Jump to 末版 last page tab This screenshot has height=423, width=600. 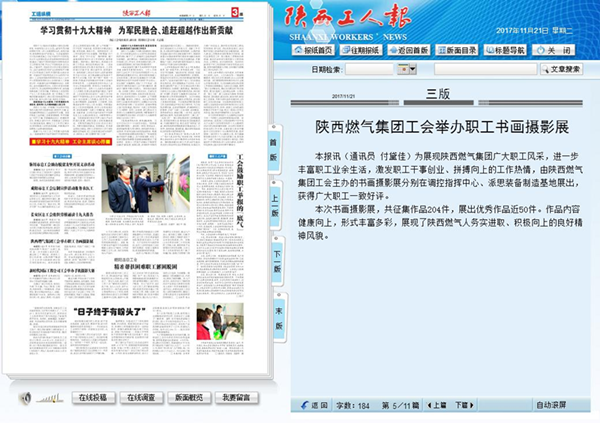click(x=279, y=317)
